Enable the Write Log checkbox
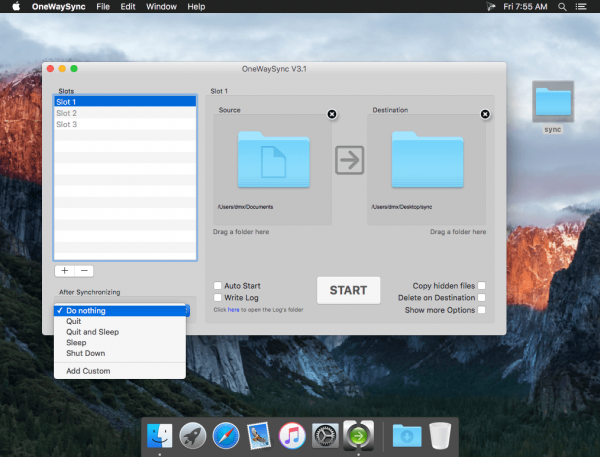The image size is (600, 457). pos(217,297)
